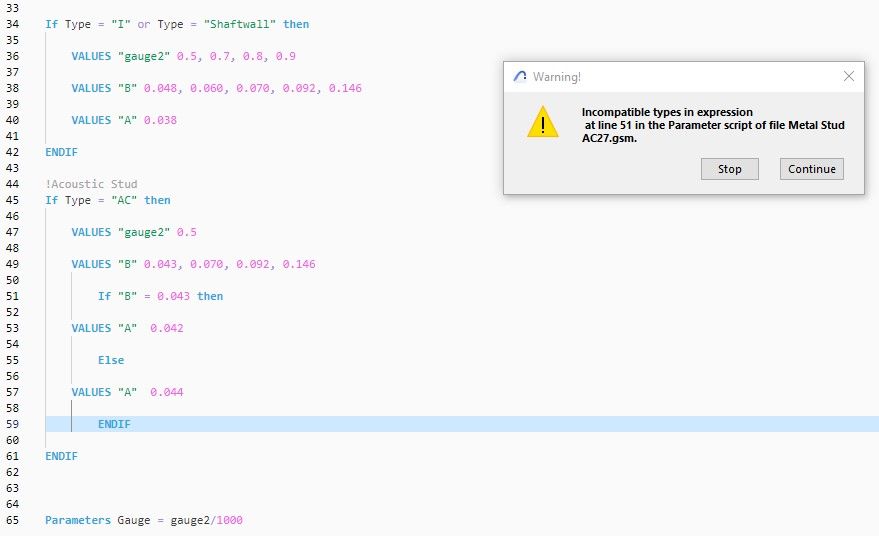Click the Parameters keyword on line 65
Image resolution: width=879 pixels, height=536 pixels.
pos(78,520)
